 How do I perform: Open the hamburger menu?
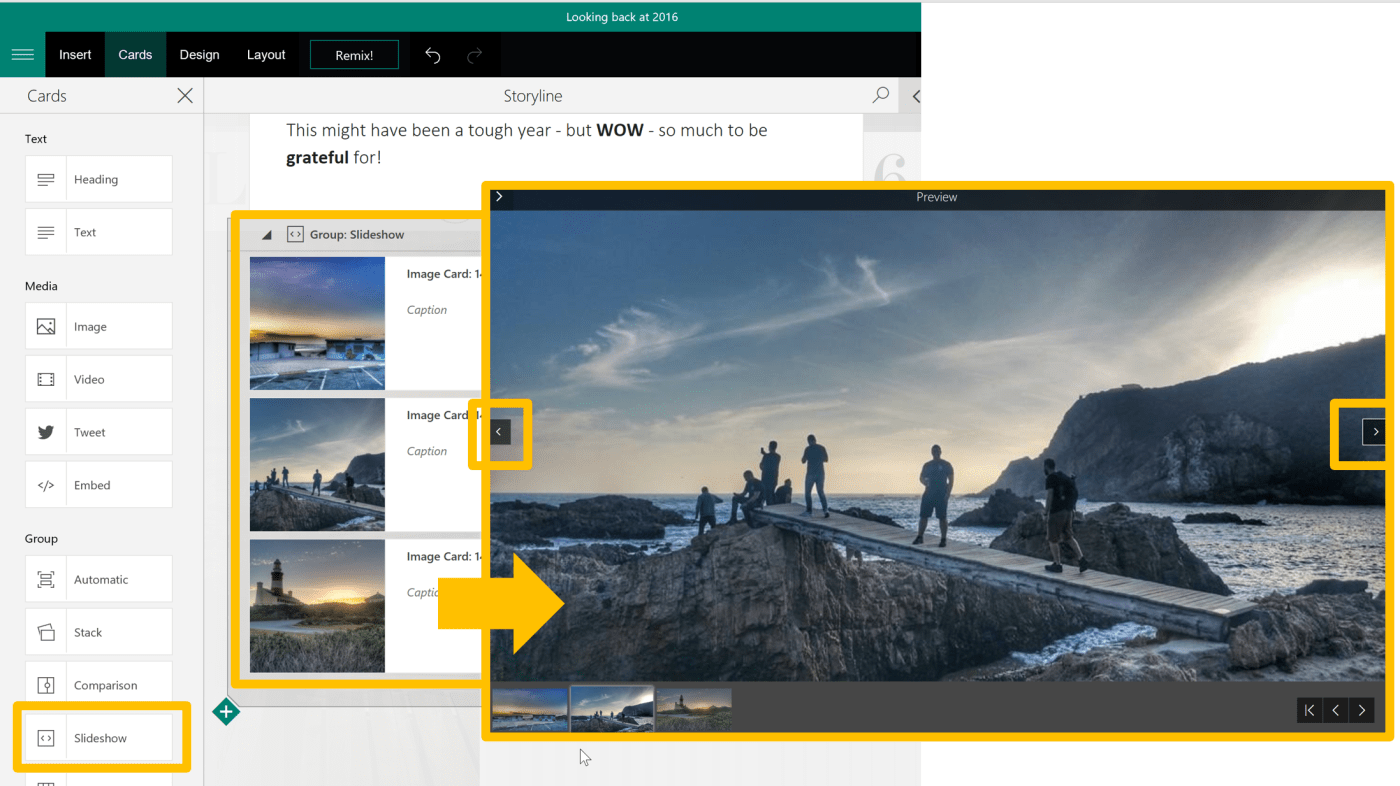[22, 55]
